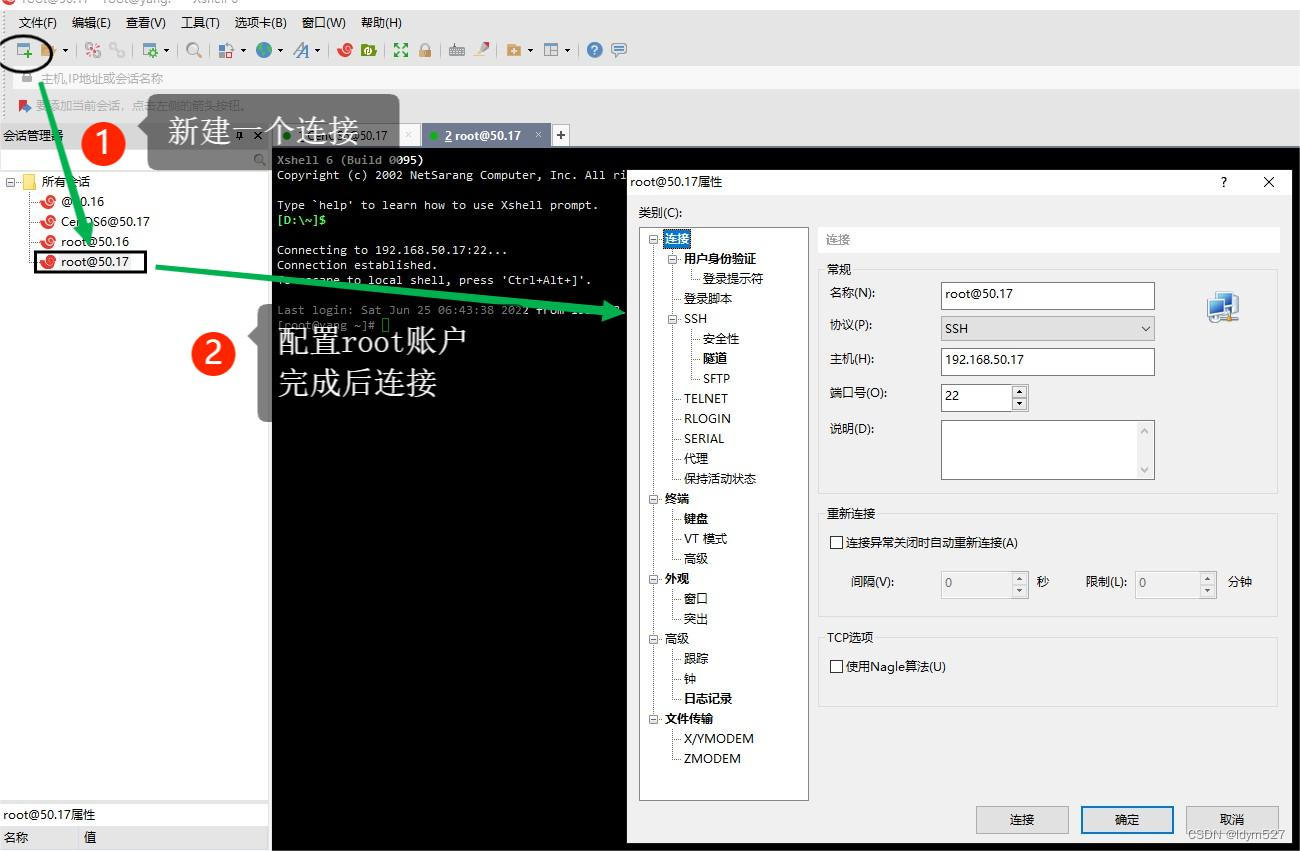1300x851 pixels.
Task: Open the 工具(T) menu
Action: pos(200,22)
